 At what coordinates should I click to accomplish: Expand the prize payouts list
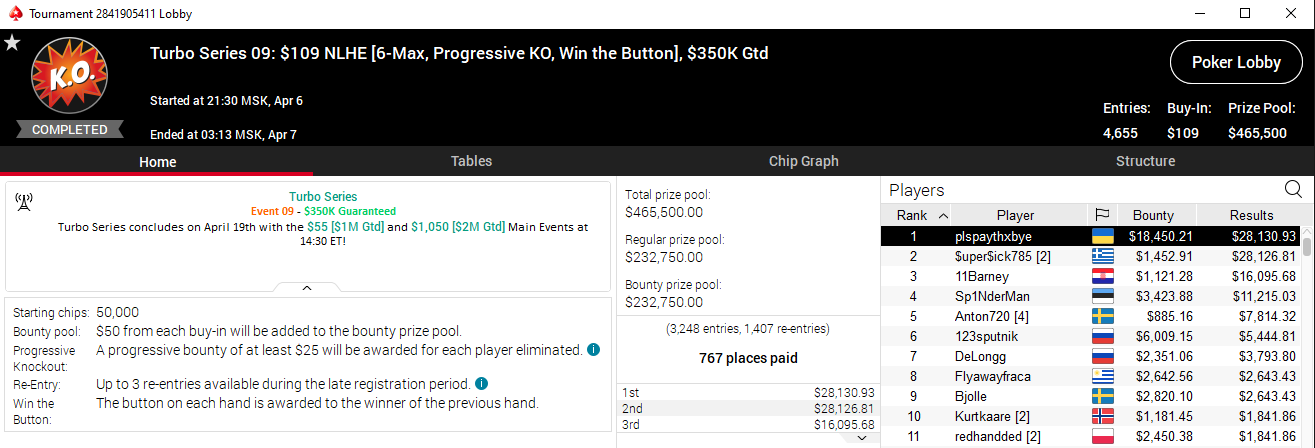pos(861,437)
